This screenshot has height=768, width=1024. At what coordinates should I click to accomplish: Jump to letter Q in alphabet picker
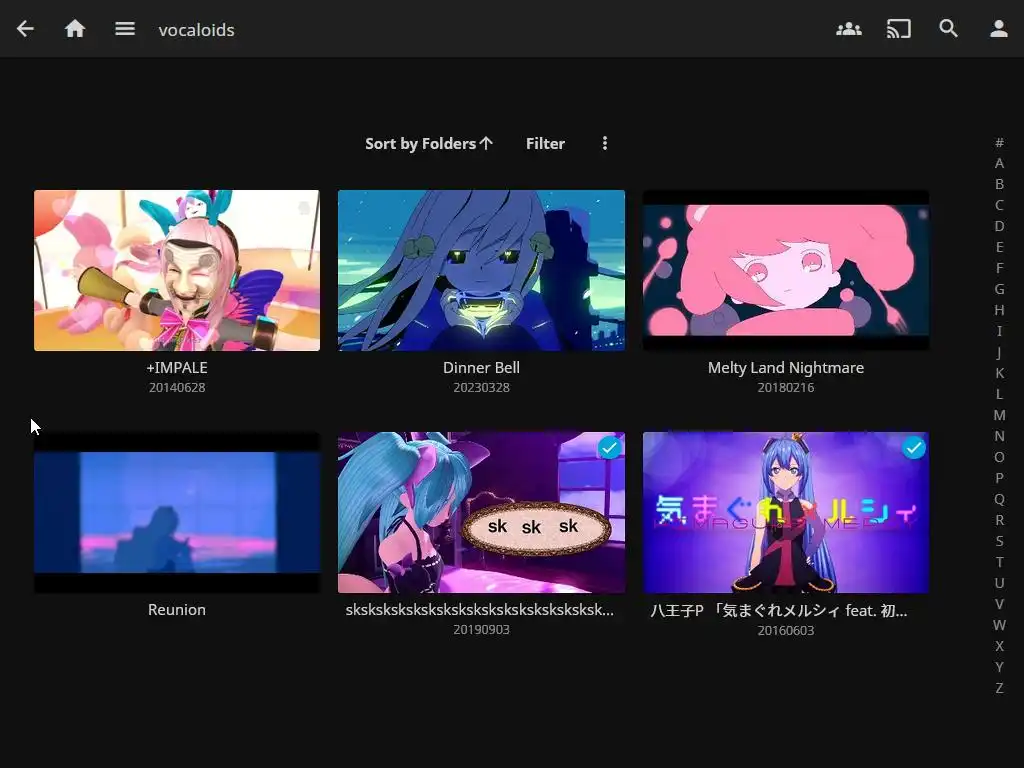(x=999, y=499)
